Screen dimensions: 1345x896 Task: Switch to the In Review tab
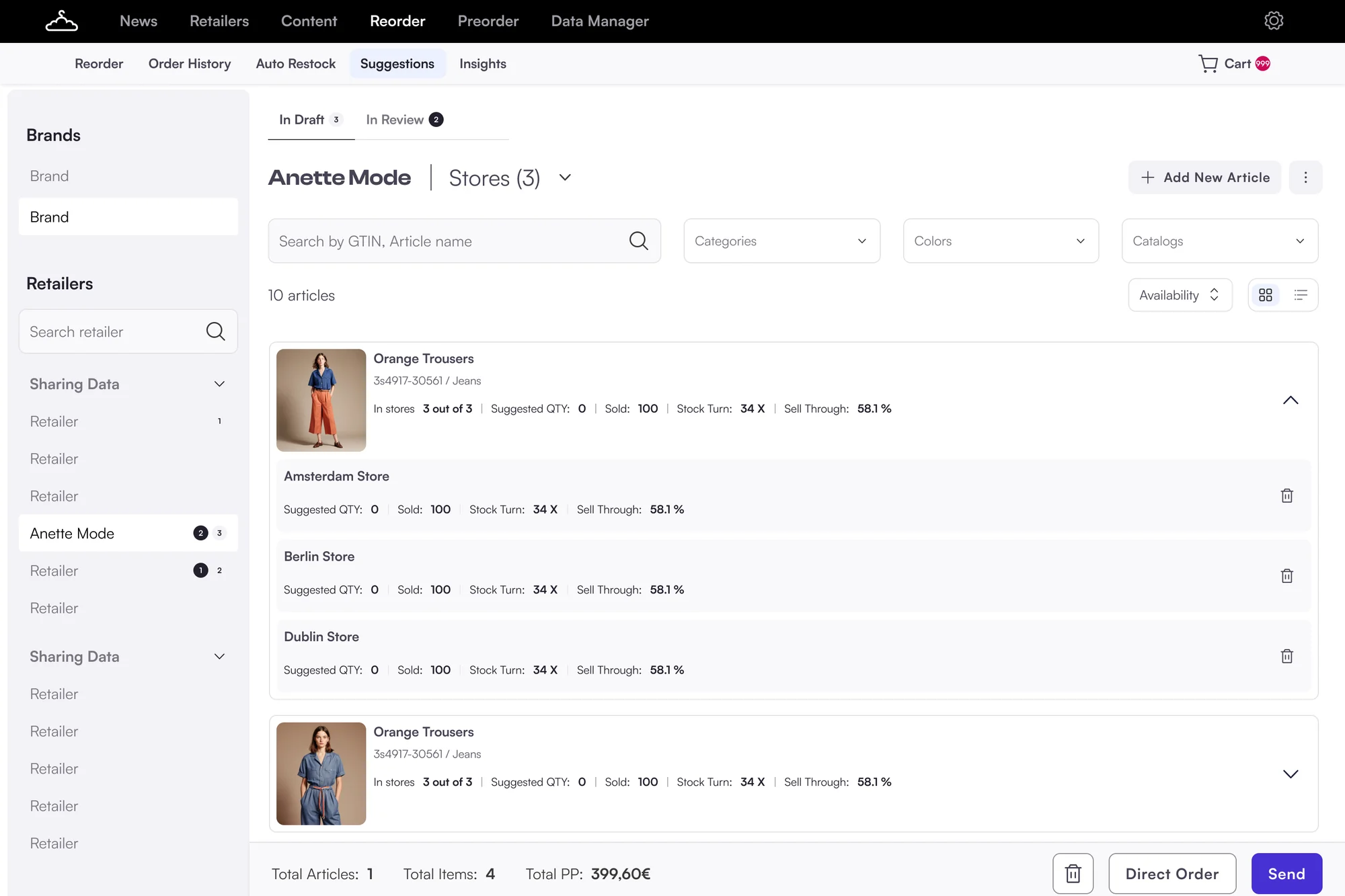tap(404, 120)
